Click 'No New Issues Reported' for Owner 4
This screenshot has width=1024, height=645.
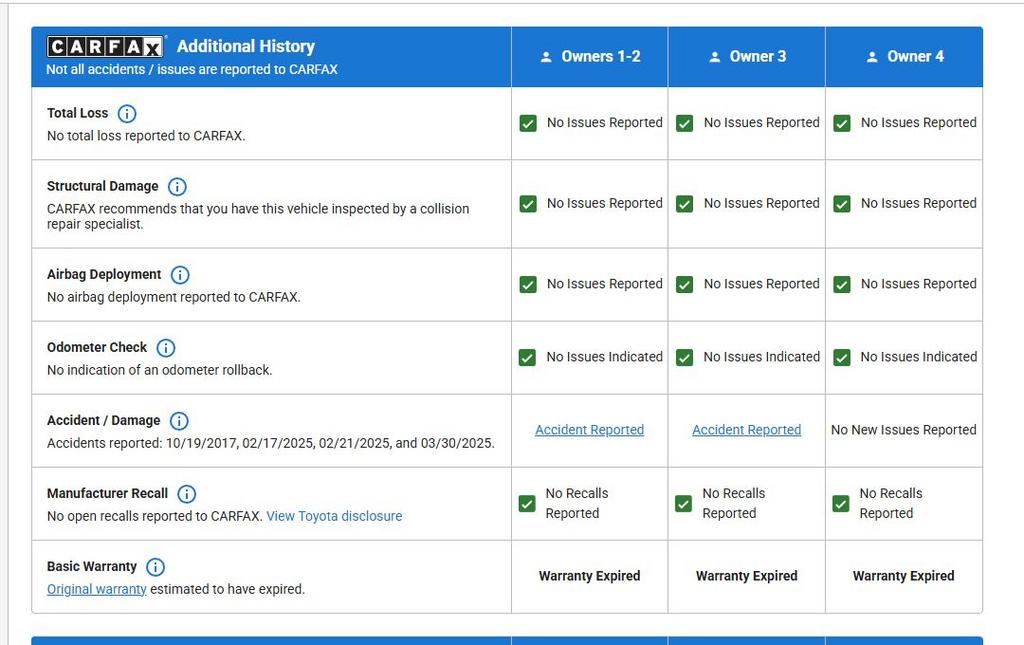[x=904, y=430]
